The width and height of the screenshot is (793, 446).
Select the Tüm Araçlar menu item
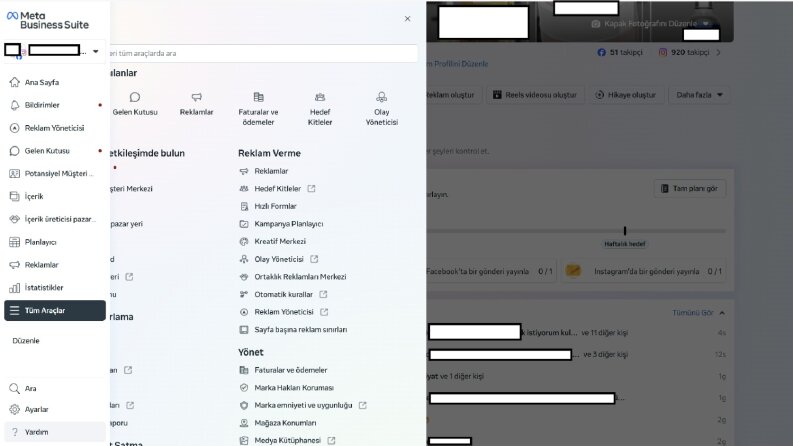tap(55, 310)
